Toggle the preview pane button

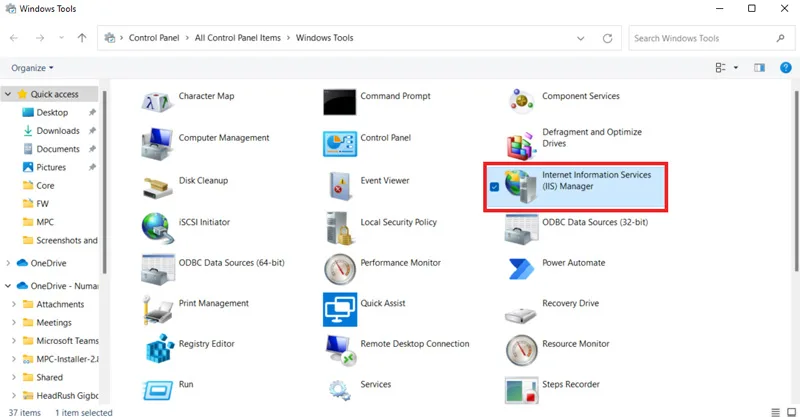(x=759, y=67)
